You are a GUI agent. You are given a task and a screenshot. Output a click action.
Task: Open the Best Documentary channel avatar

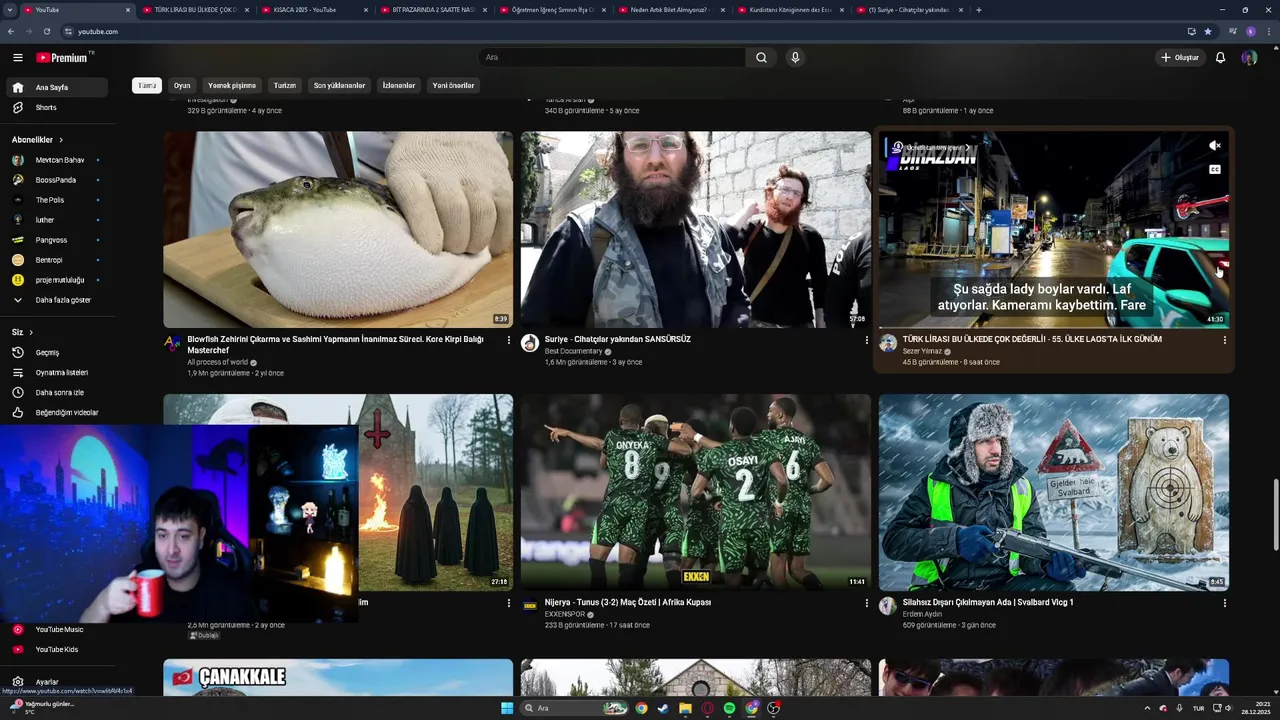[530, 343]
